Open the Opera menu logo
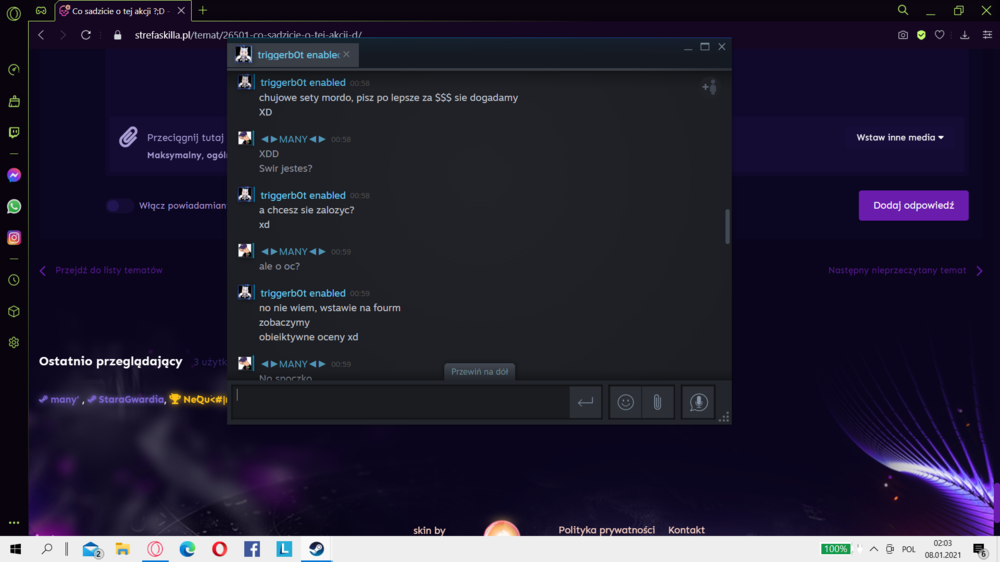1000x562 pixels. (13, 12)
